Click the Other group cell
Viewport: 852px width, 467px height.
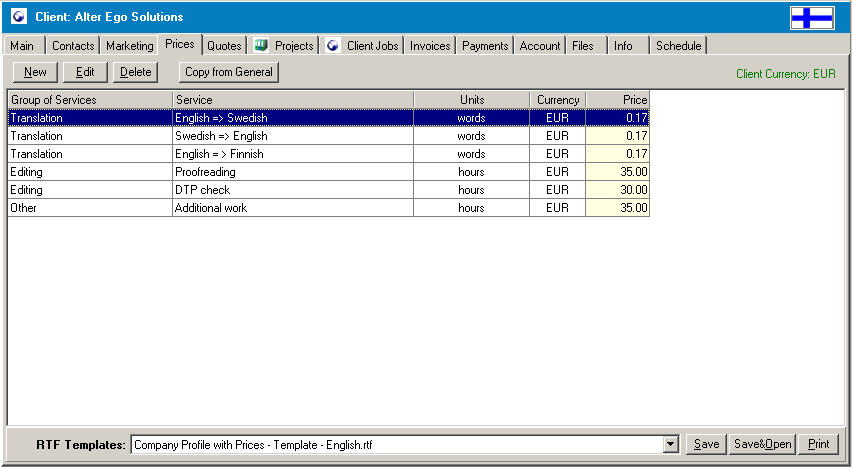90,208
